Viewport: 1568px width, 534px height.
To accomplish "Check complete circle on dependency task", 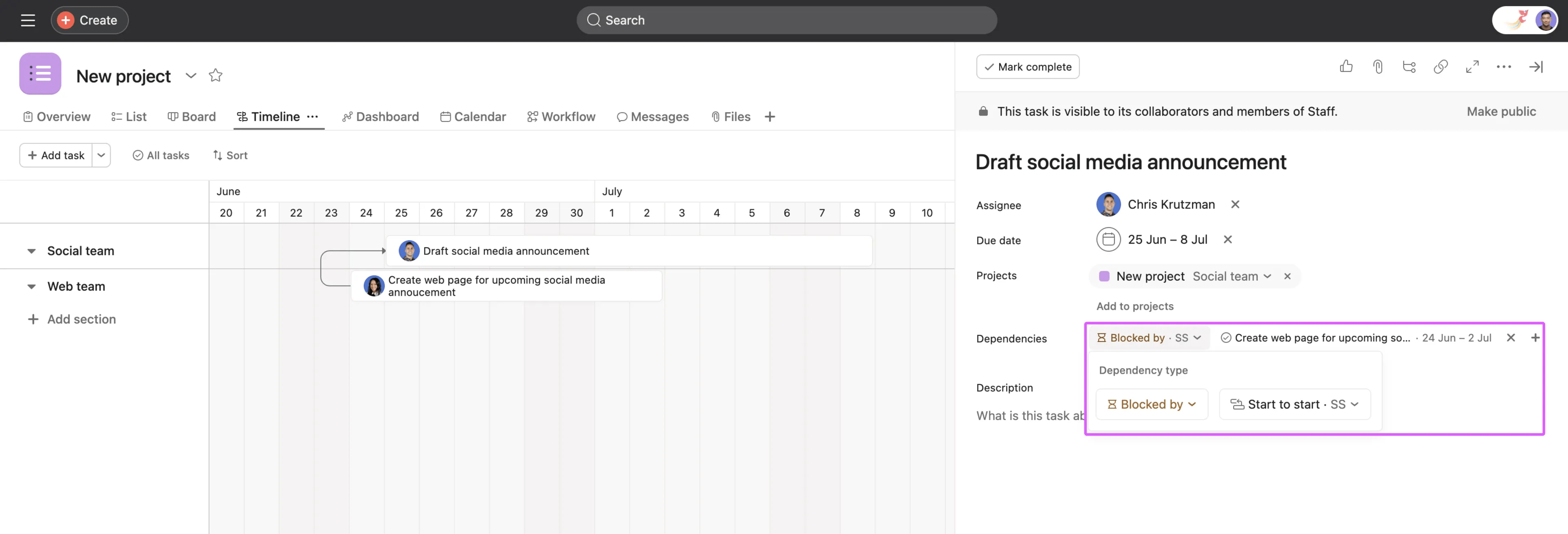I will [x=1226, y=337].
